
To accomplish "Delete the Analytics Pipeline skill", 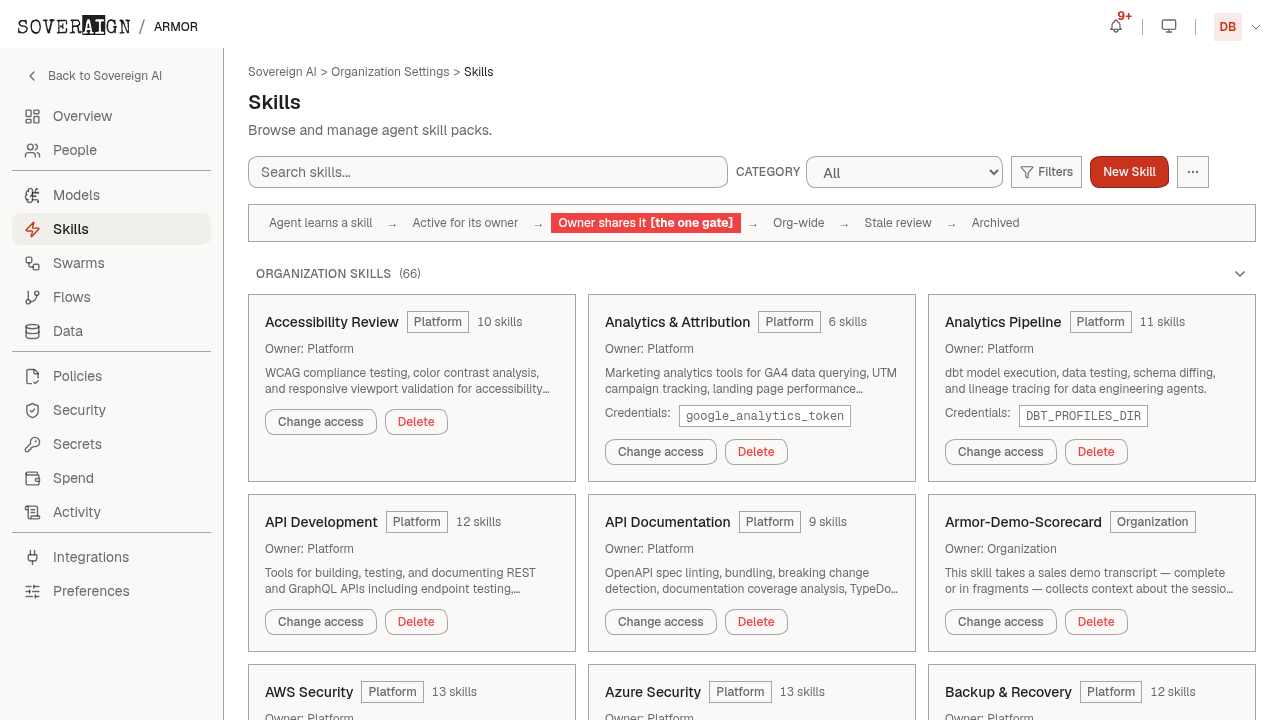I will [1096, 452].
